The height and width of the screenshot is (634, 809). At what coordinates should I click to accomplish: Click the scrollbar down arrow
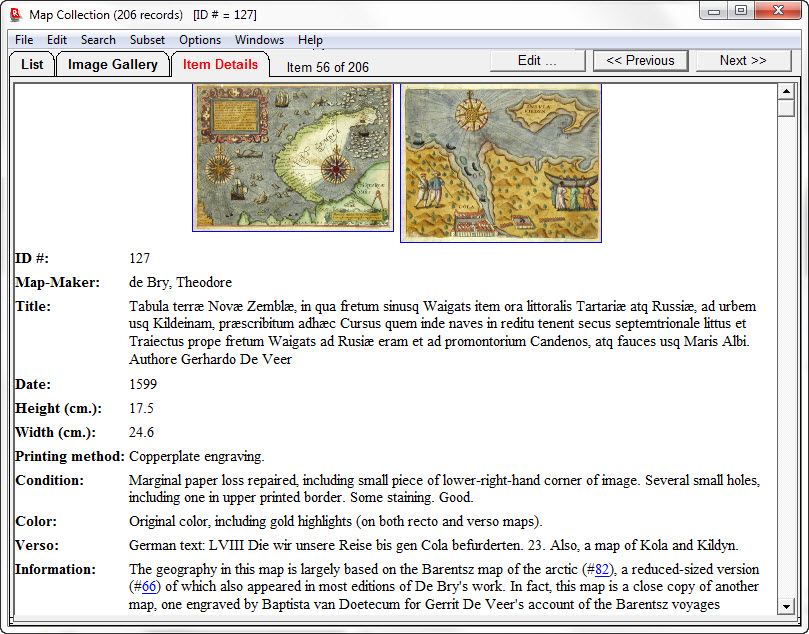(786, 606)
